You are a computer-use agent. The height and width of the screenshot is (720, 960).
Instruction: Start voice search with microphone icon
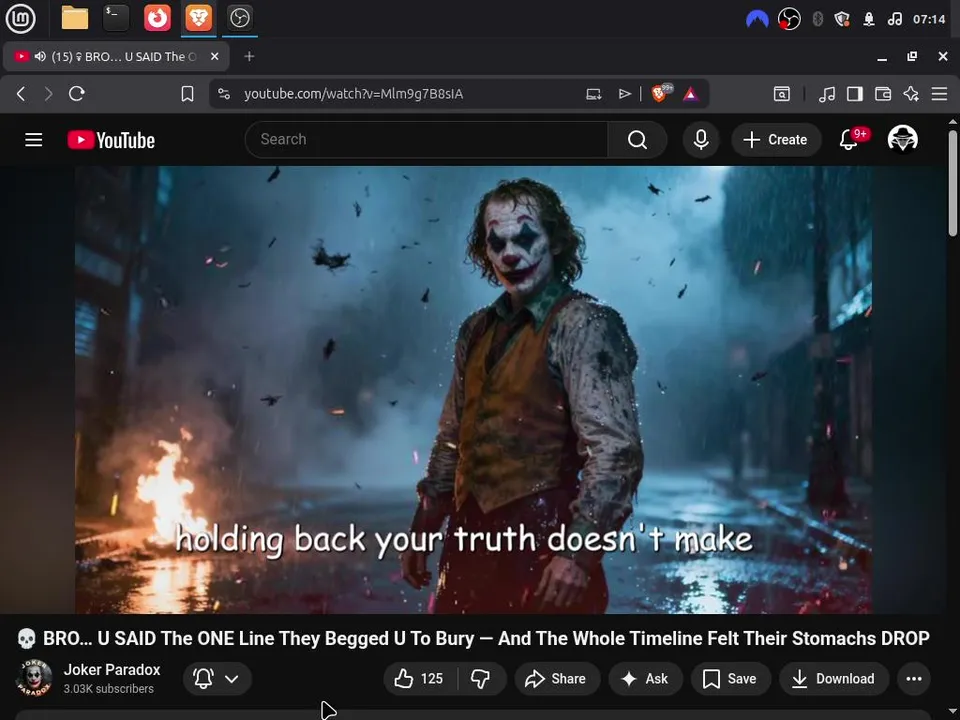[701, 140]
